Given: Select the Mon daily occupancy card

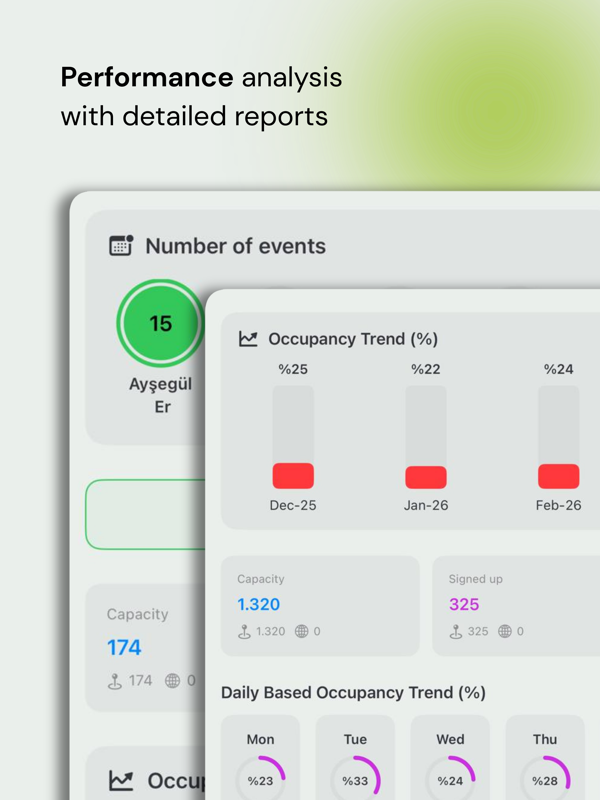Looking at the screenshot, I should (x=260, y=757).
